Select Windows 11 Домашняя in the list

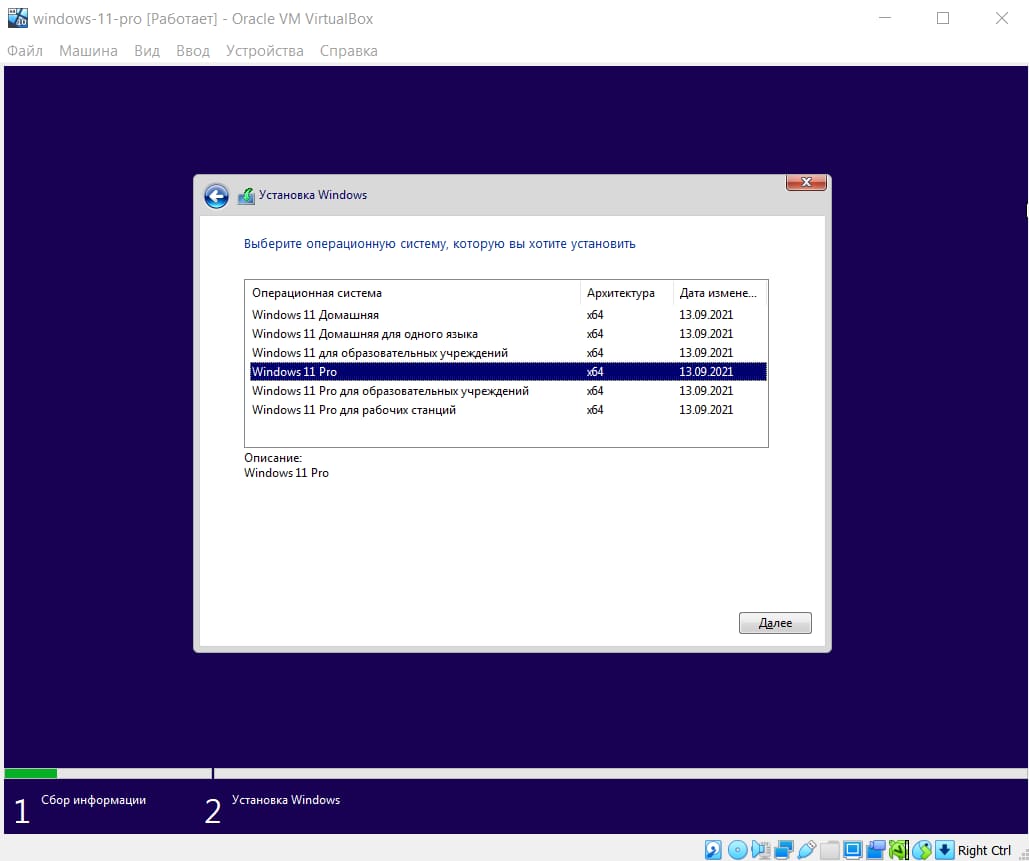tap(508, 315)
